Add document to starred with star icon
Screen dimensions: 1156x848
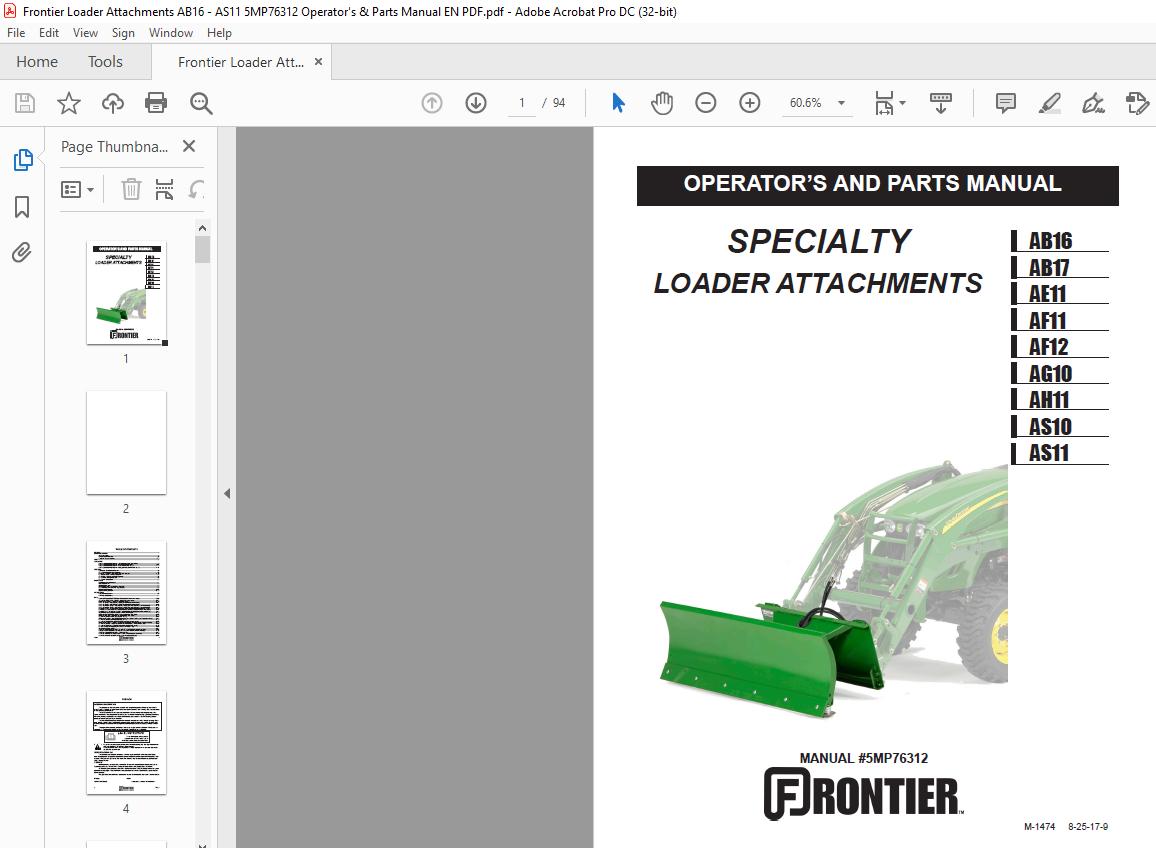(x=69, y=102)
